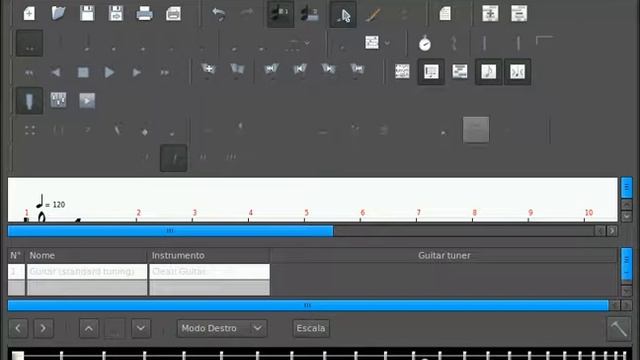Open the stroke/chord dropdown arrow
Image resolution: width=640 pixels, height=360 pixels.
coord(387,43)
